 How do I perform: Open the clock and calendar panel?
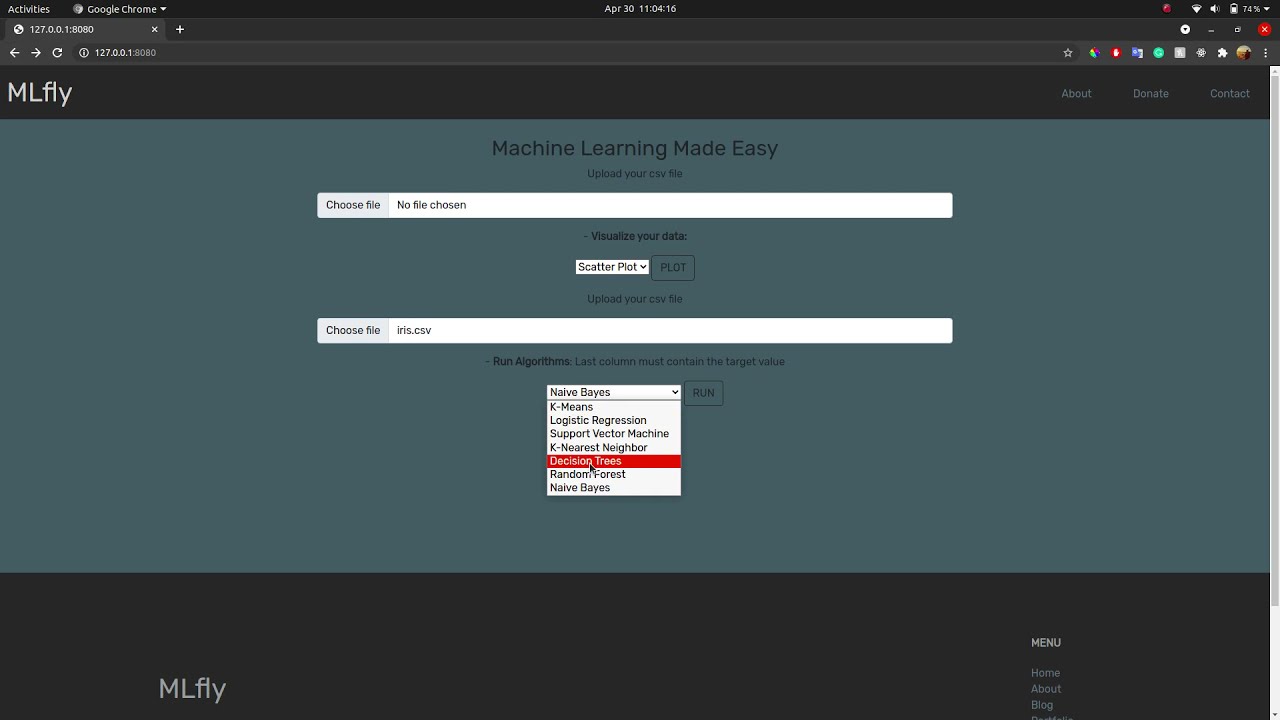coord(640,9)
